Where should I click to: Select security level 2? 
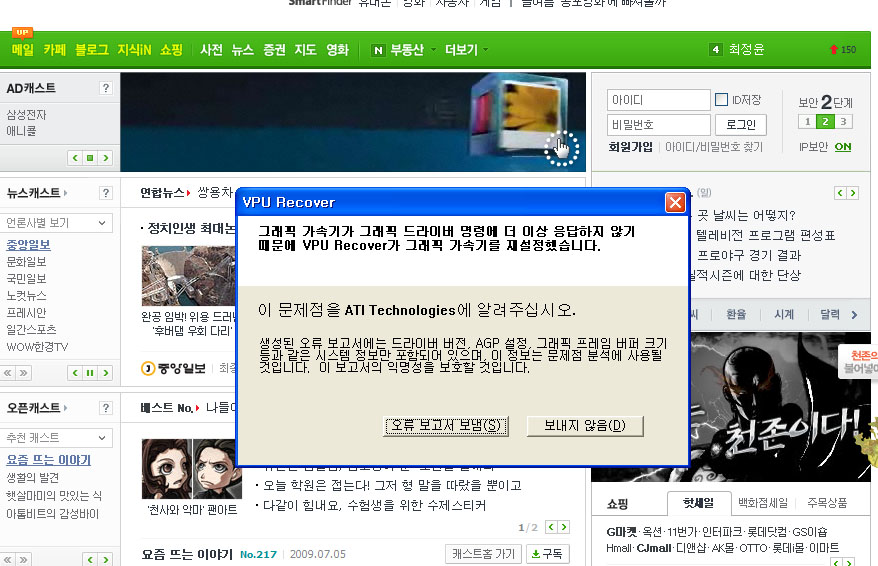point(825,121)
